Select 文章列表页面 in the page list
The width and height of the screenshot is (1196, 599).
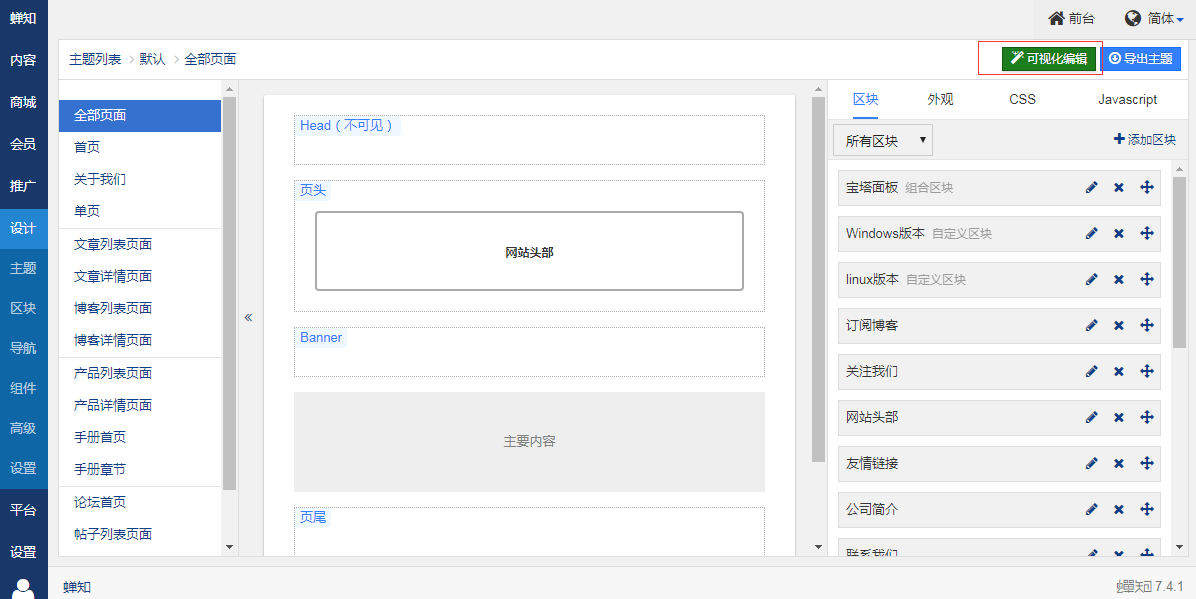(113, 245)
